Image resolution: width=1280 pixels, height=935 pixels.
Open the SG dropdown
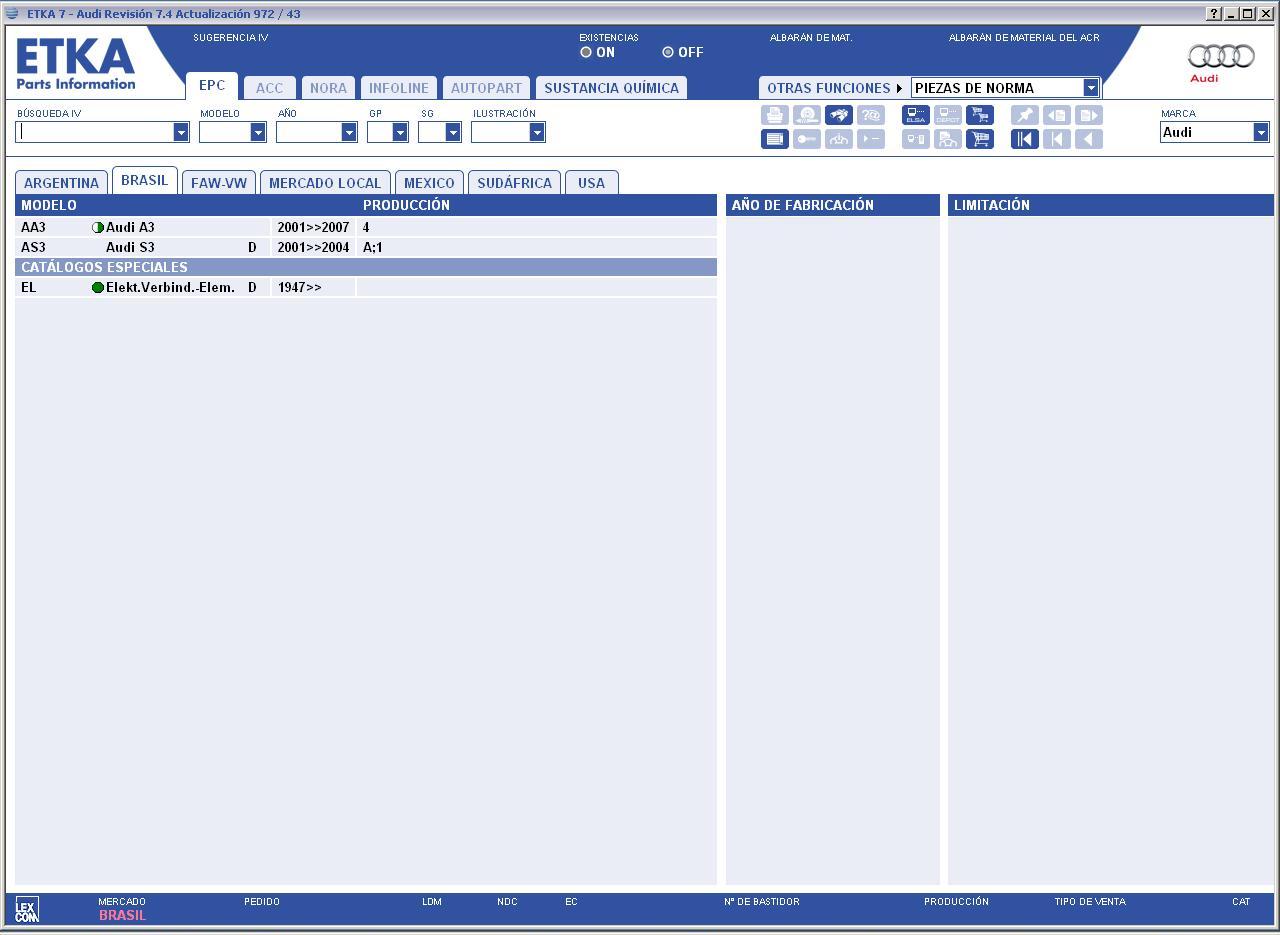tap(453, 132)
